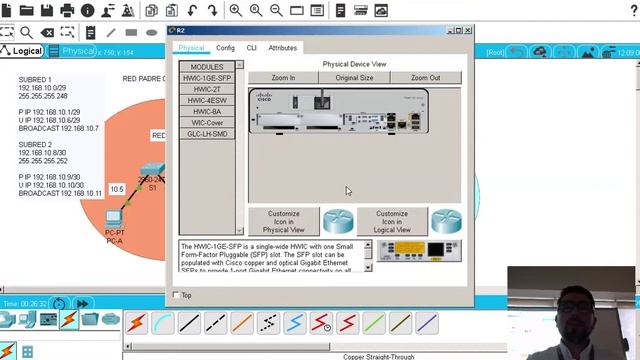Image resolution: width=640 pixels, height=360 pixels.
Task: Open the drawing palette rectangle icon
Action: [x=297, y=10]
